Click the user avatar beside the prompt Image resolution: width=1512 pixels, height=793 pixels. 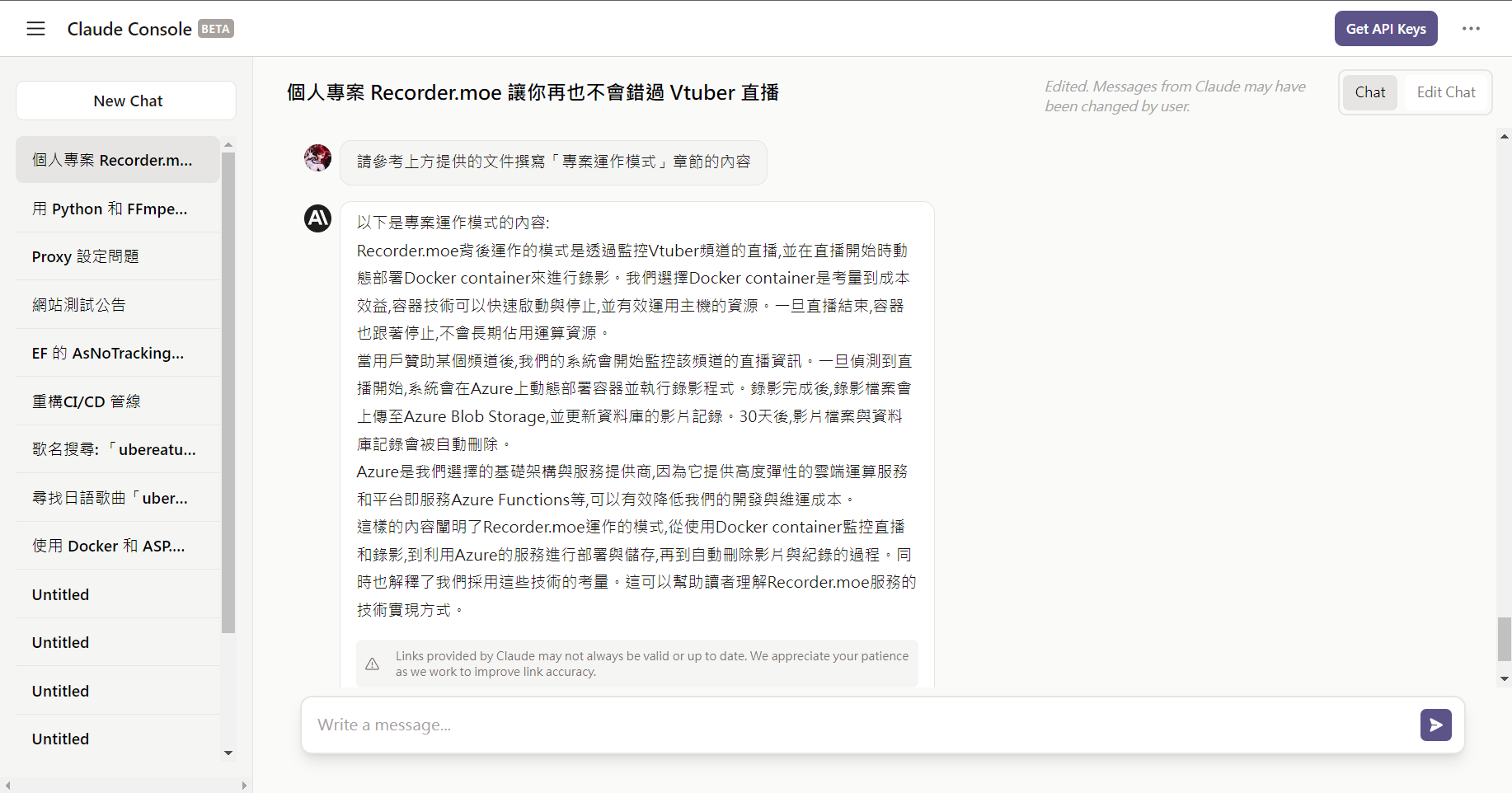(x=317, y=157)
